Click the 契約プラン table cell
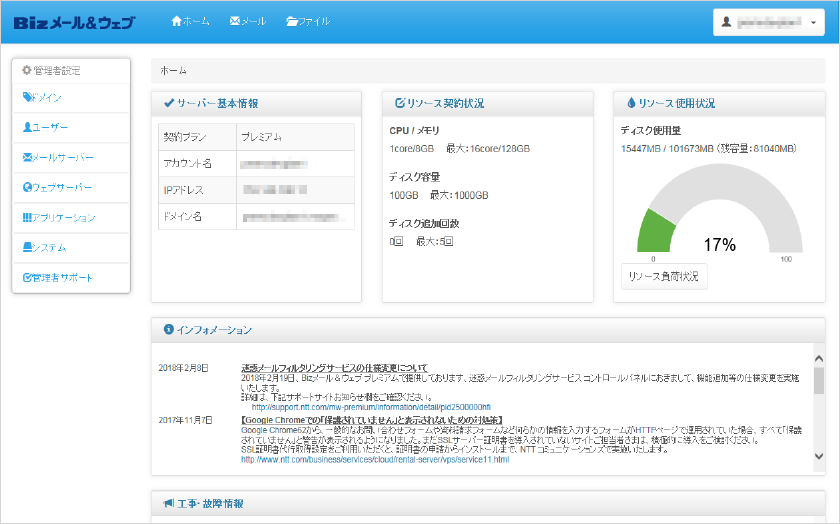Screen dimensions: 840x524 [x=197, y=137]
